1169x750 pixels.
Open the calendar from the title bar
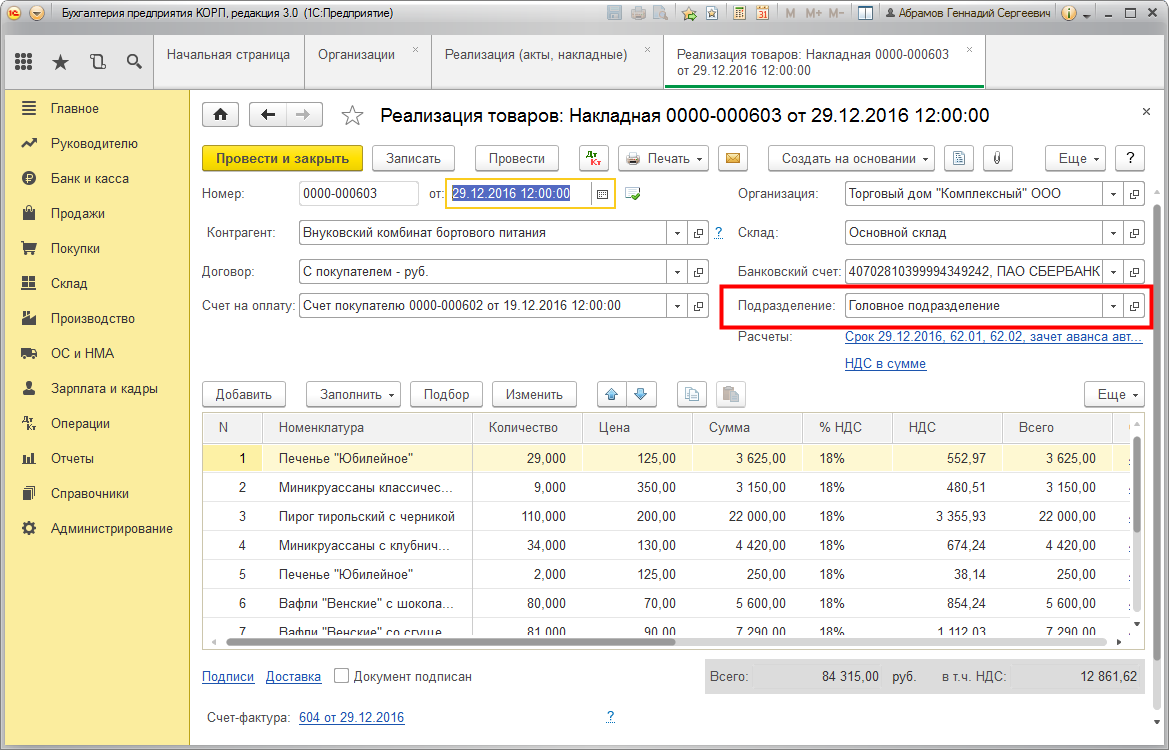point(763,13)
